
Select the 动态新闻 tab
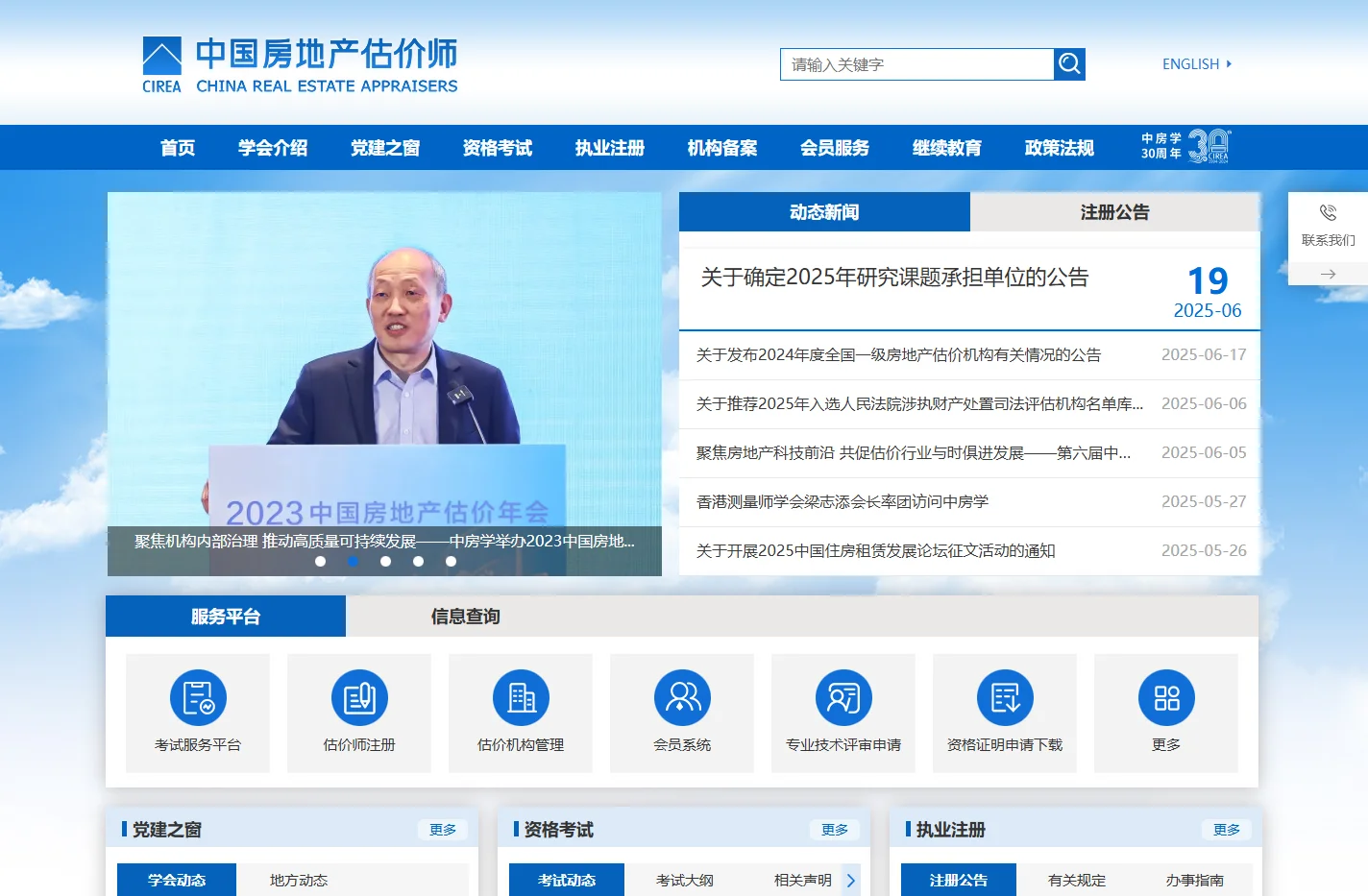(824, 212)
